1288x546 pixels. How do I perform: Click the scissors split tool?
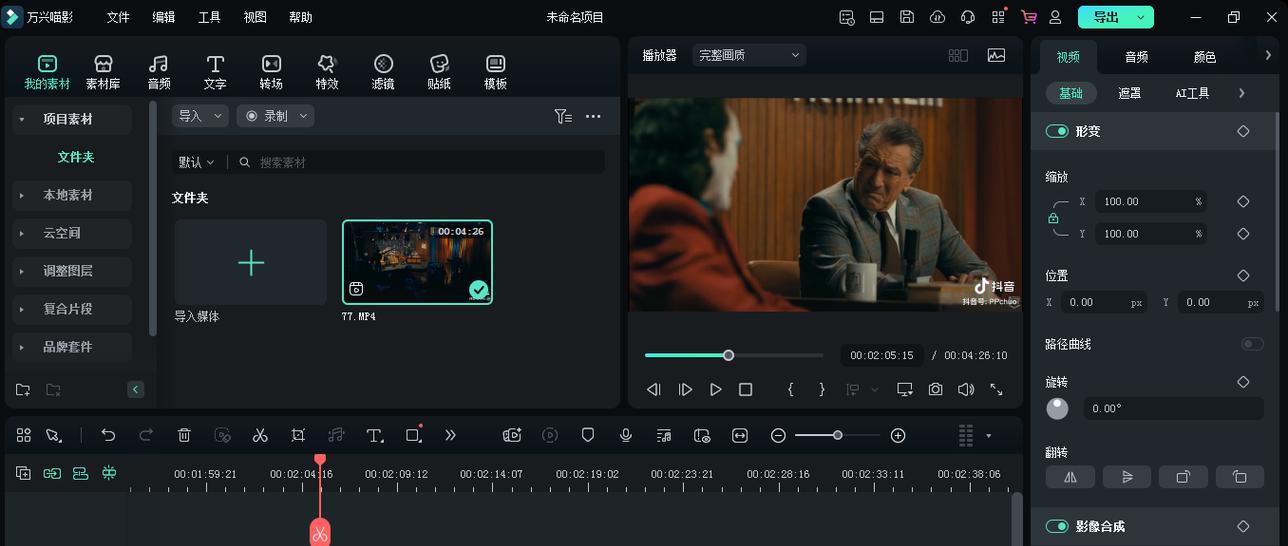point(260,435)
